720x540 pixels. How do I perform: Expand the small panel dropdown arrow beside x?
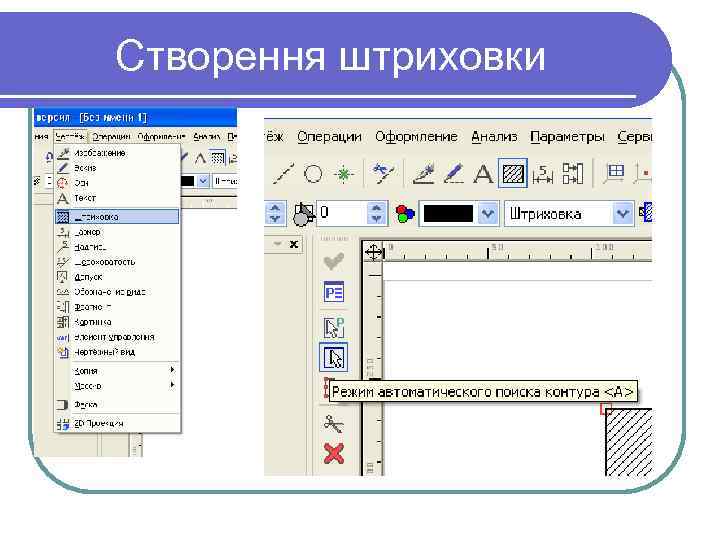click(x=277, y=244)
